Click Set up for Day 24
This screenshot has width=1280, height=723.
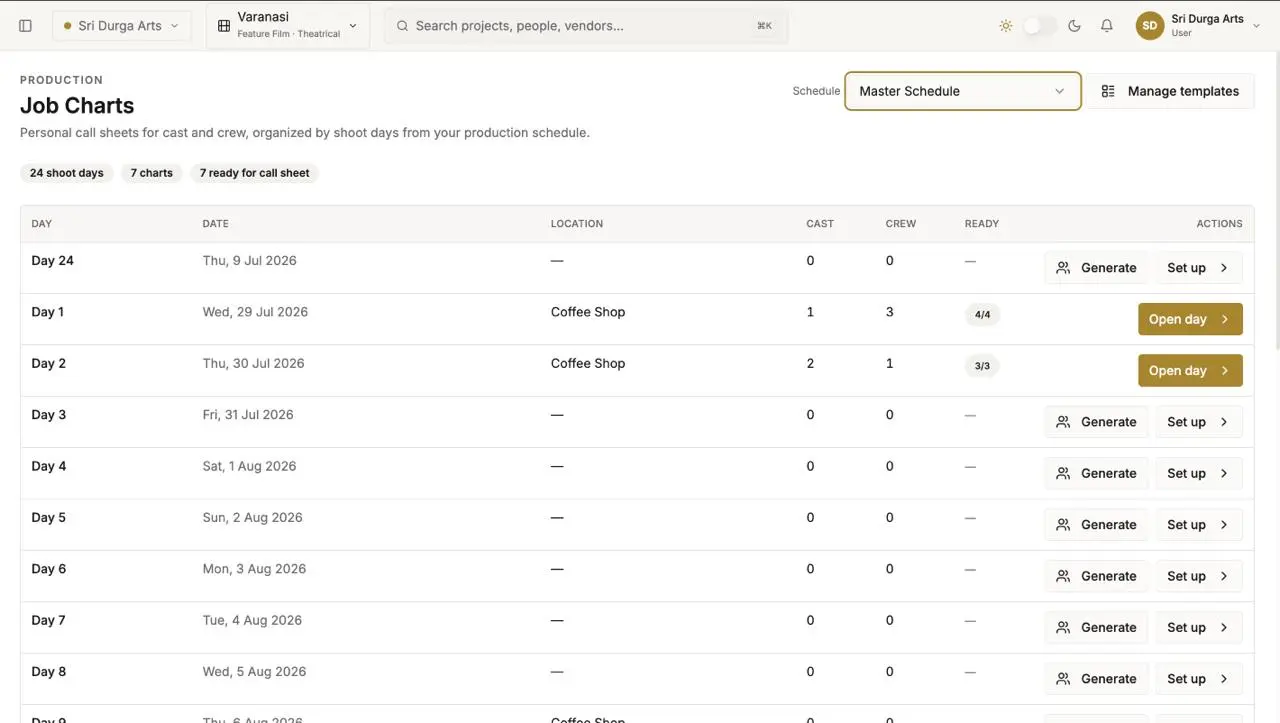(1199, 268)
